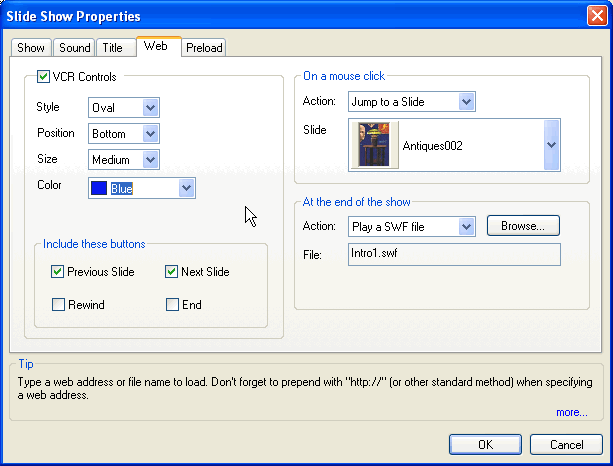The height and width of the screenshot is (466, 613).
Task: Uncheck the Next Slide button option
Action: pos(171,271)
